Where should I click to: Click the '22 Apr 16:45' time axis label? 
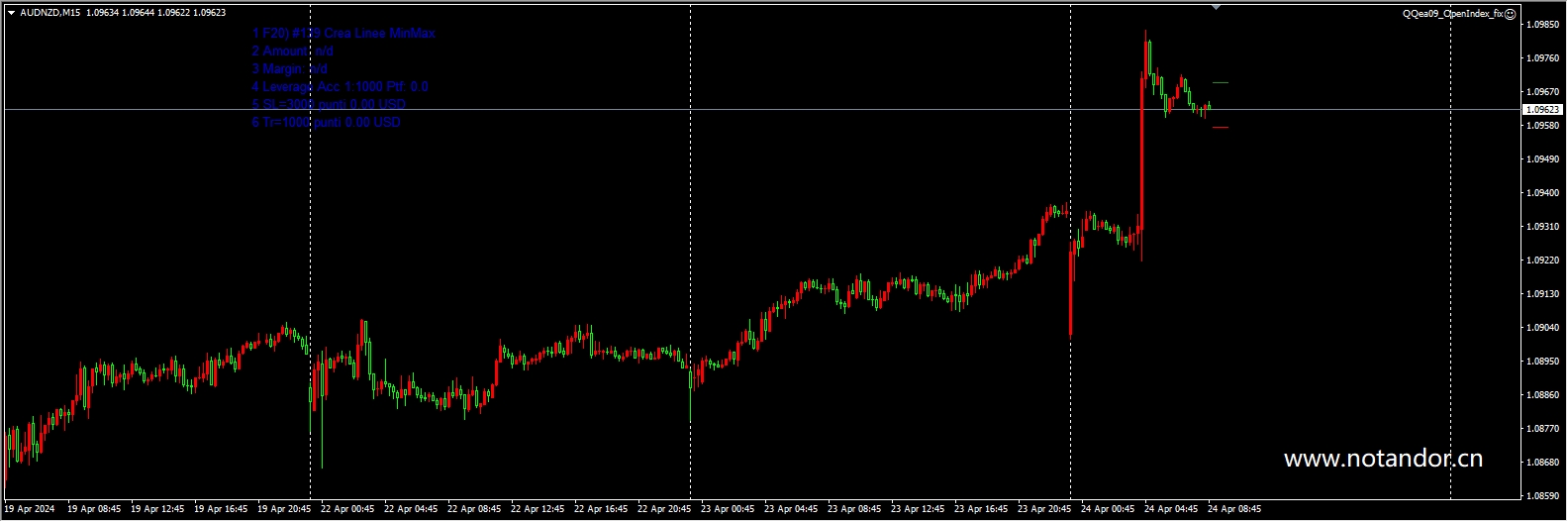601,509
